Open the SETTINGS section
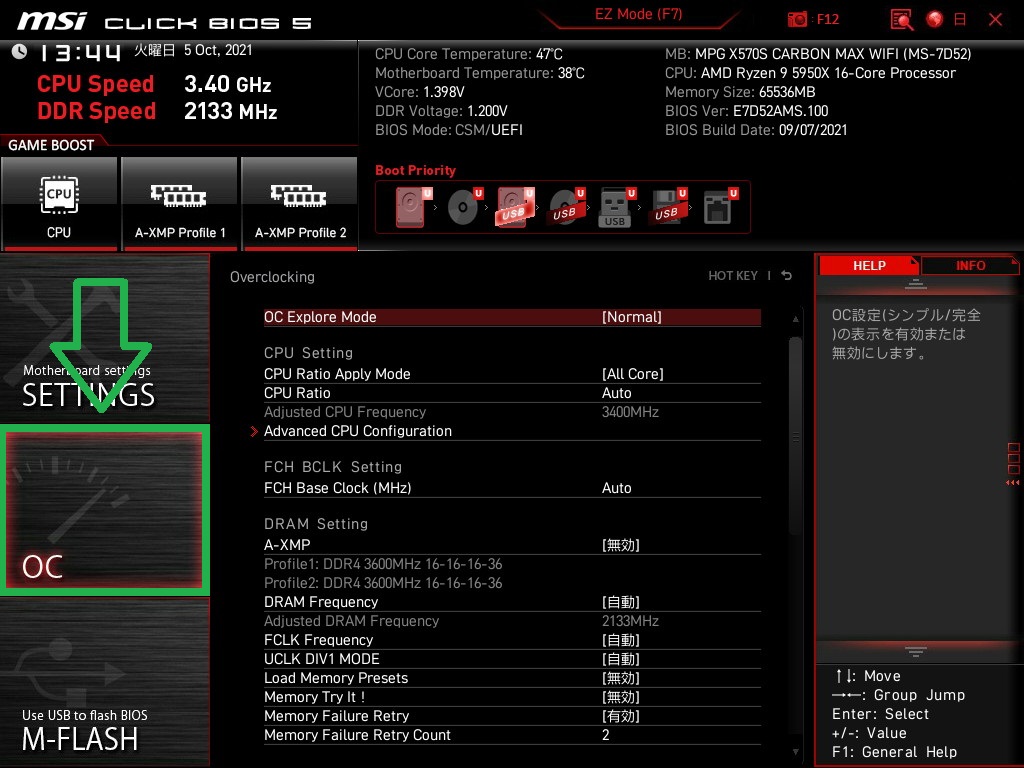Viewport: 1024px width, 768px height. click(104, 339)
